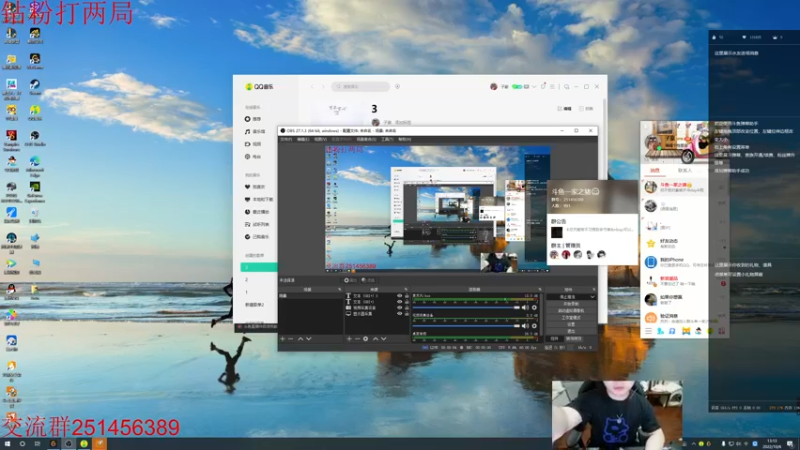Go back in QQ音乐 navigation
This screenshot has width=800, height=450.
coord(312,86)
